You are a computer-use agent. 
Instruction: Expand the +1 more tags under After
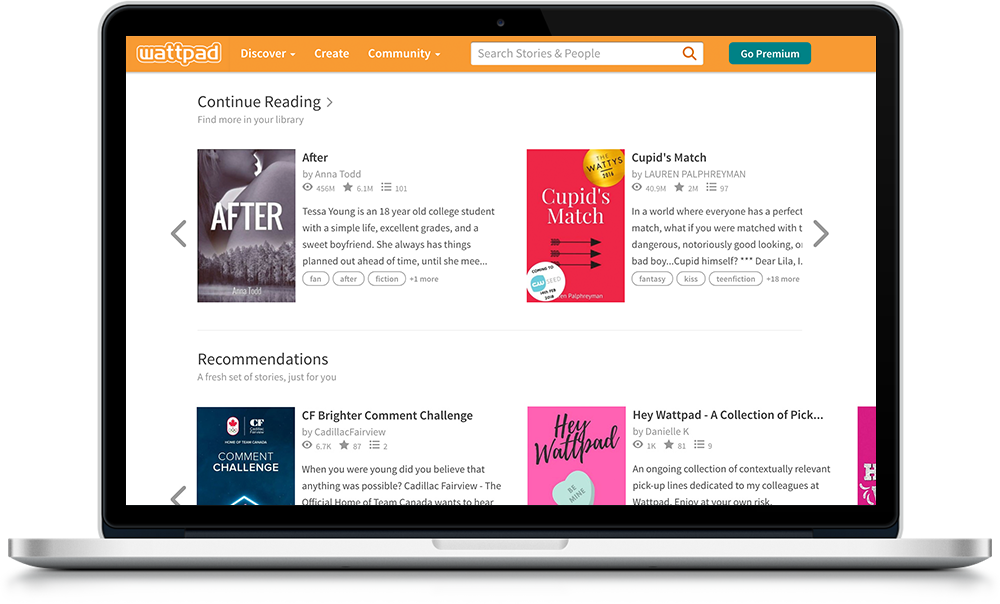(426, 278)
